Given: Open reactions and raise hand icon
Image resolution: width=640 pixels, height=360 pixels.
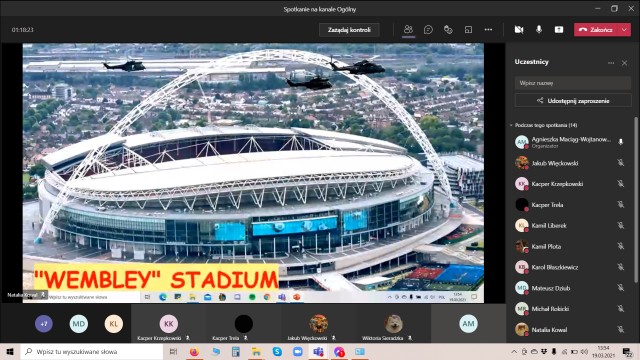Looking at the screenshot, I should click(x=448, y=29).
